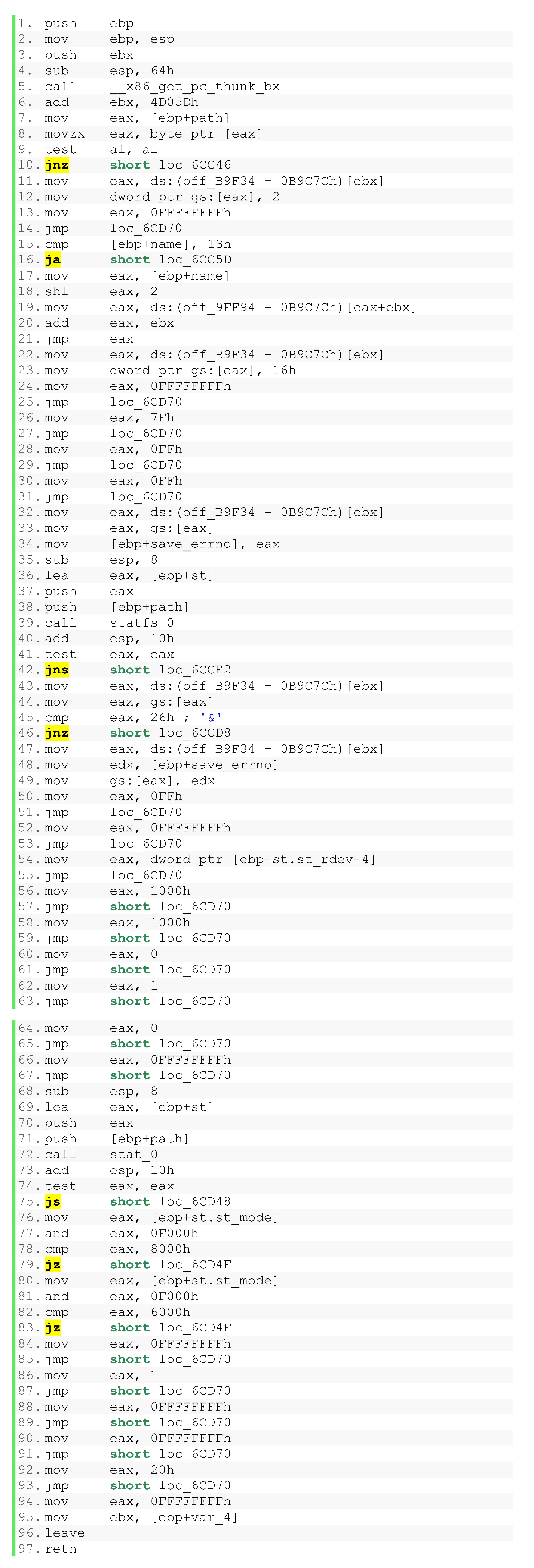
Task: Select the '26h' value on line 45
Action: click(162, 717)
